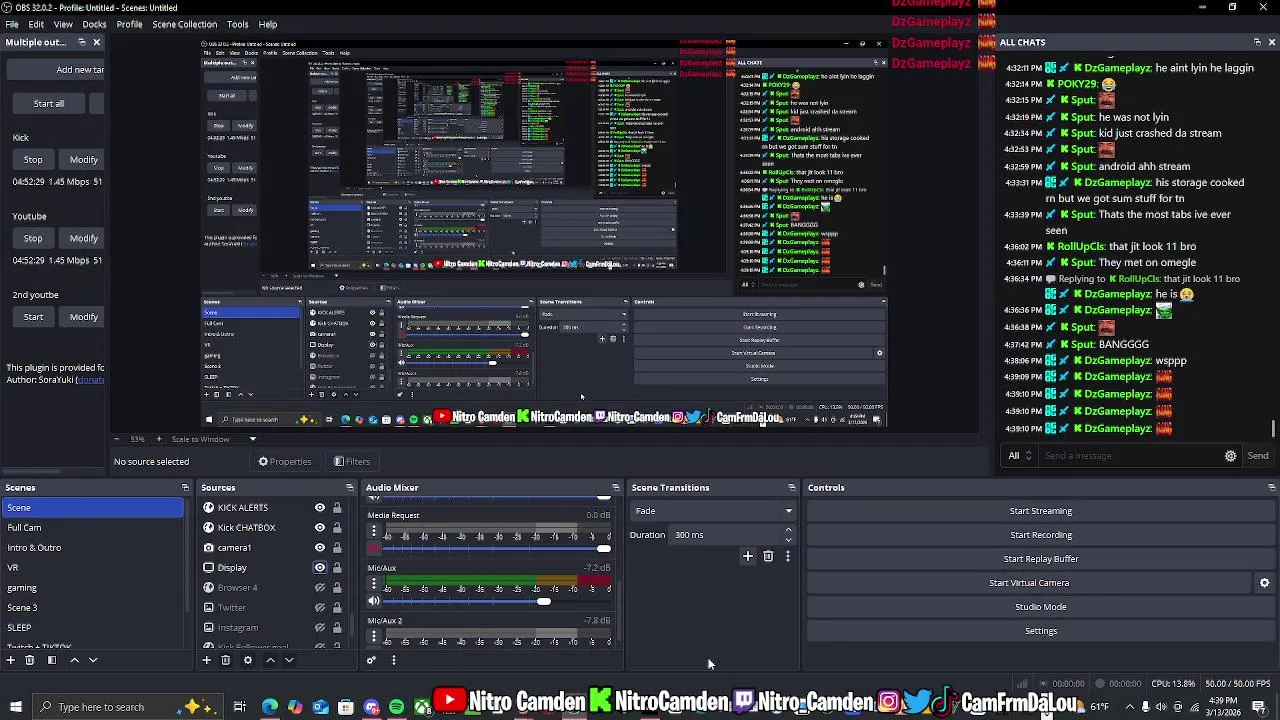Image resolution: width=1280 pixels, height=720 pixels.
Task: Click Start Replay Buffer
Action: [1040, 559]
